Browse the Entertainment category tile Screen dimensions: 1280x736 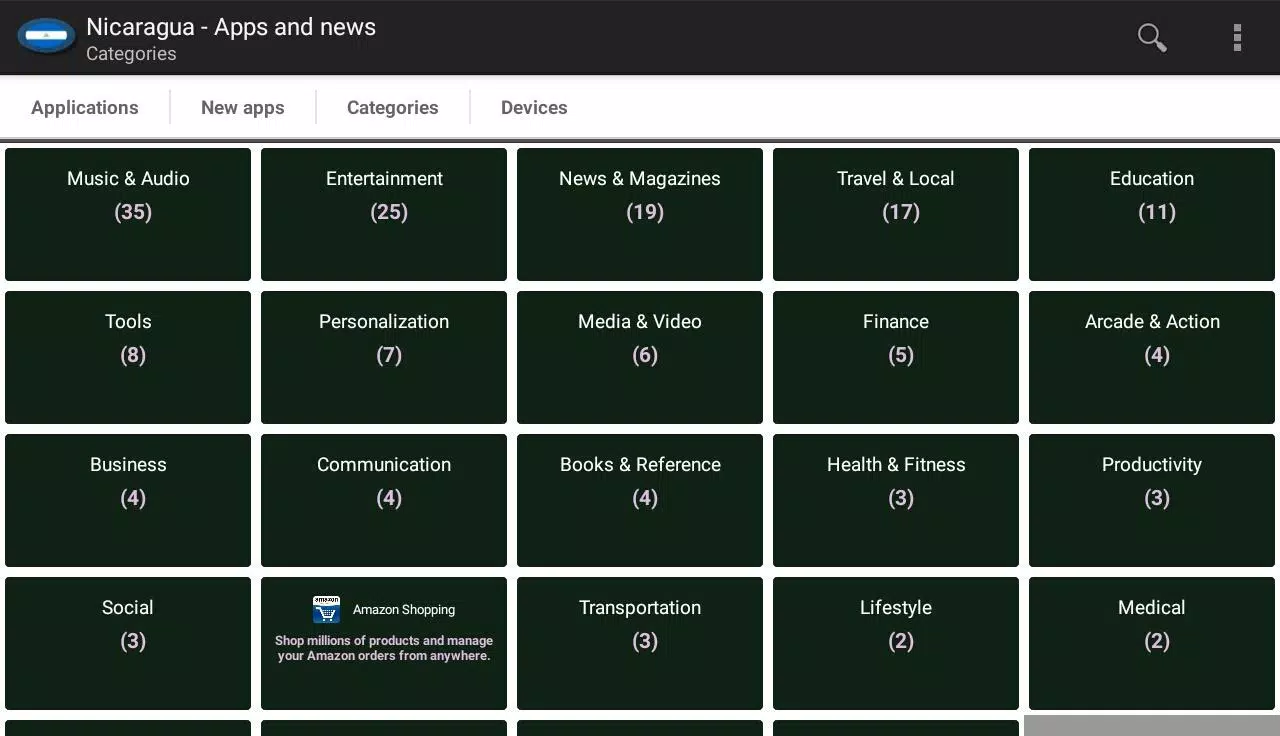pyautogui.click(x=384, y=214)
